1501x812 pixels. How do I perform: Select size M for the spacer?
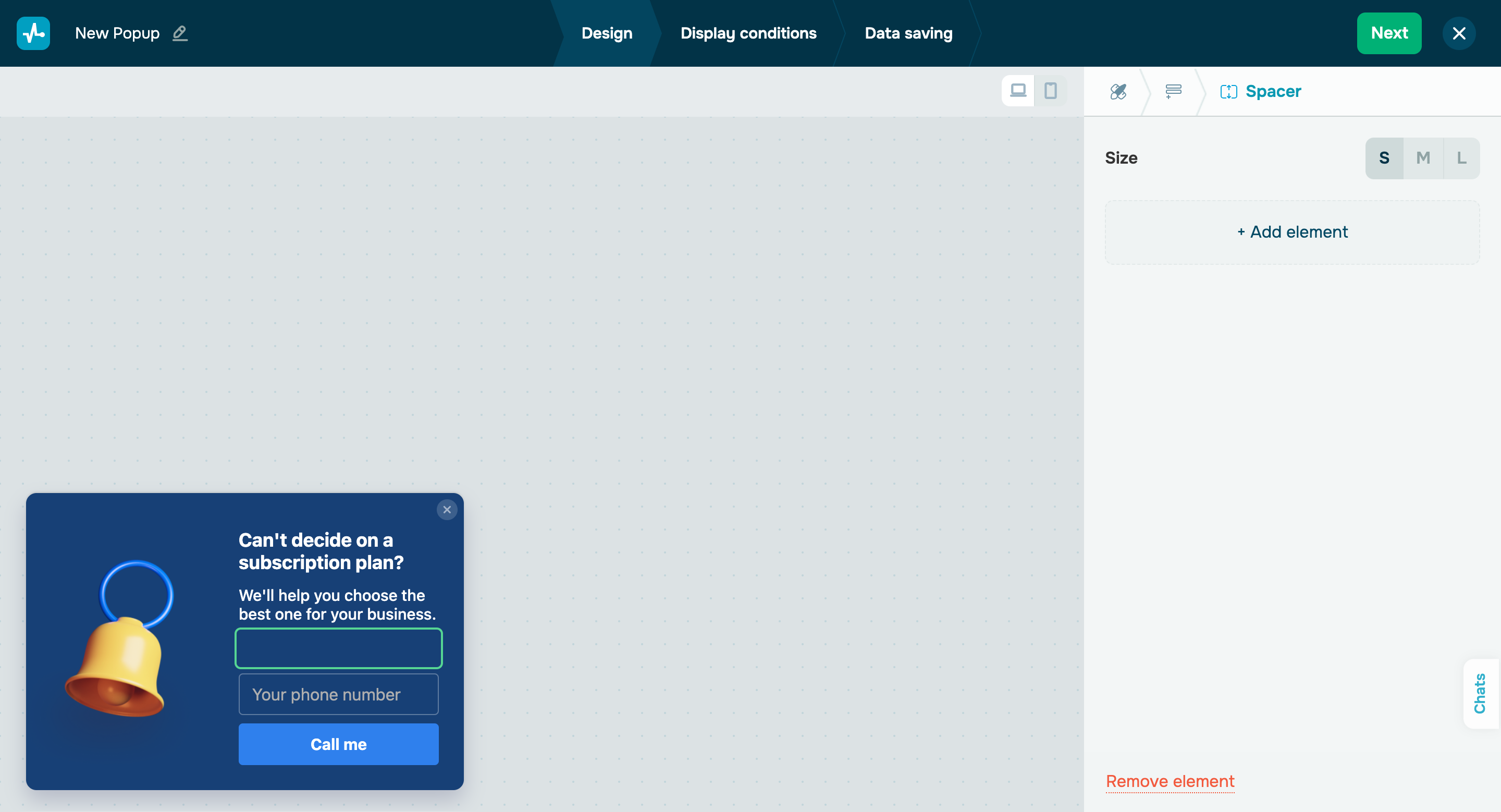(1423, 158)
